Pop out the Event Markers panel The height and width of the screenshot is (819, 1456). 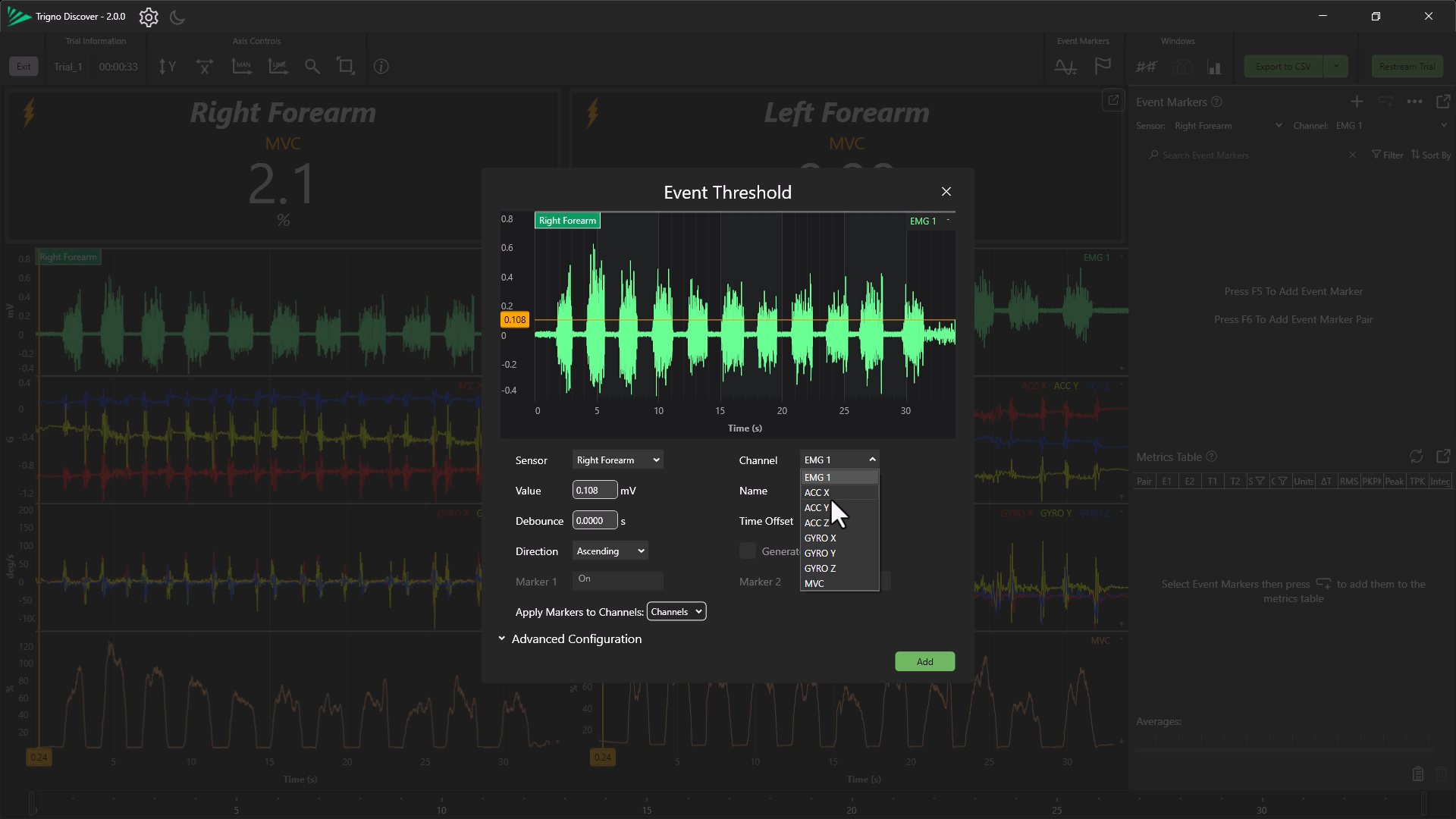[1443, 102]
